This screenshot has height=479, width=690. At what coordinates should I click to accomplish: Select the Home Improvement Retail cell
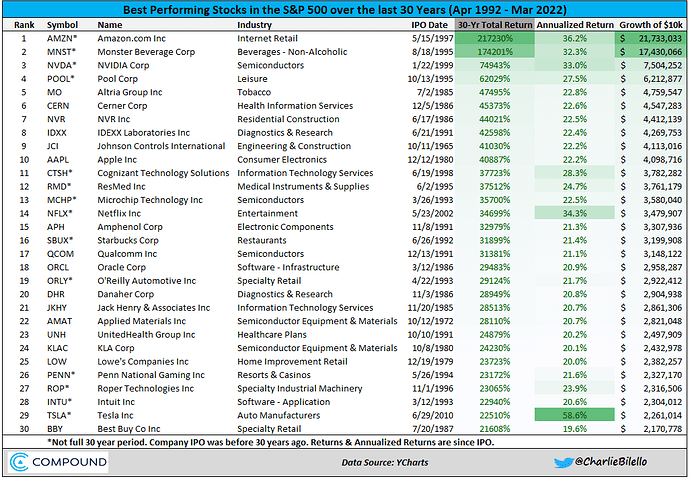[292, 362]
